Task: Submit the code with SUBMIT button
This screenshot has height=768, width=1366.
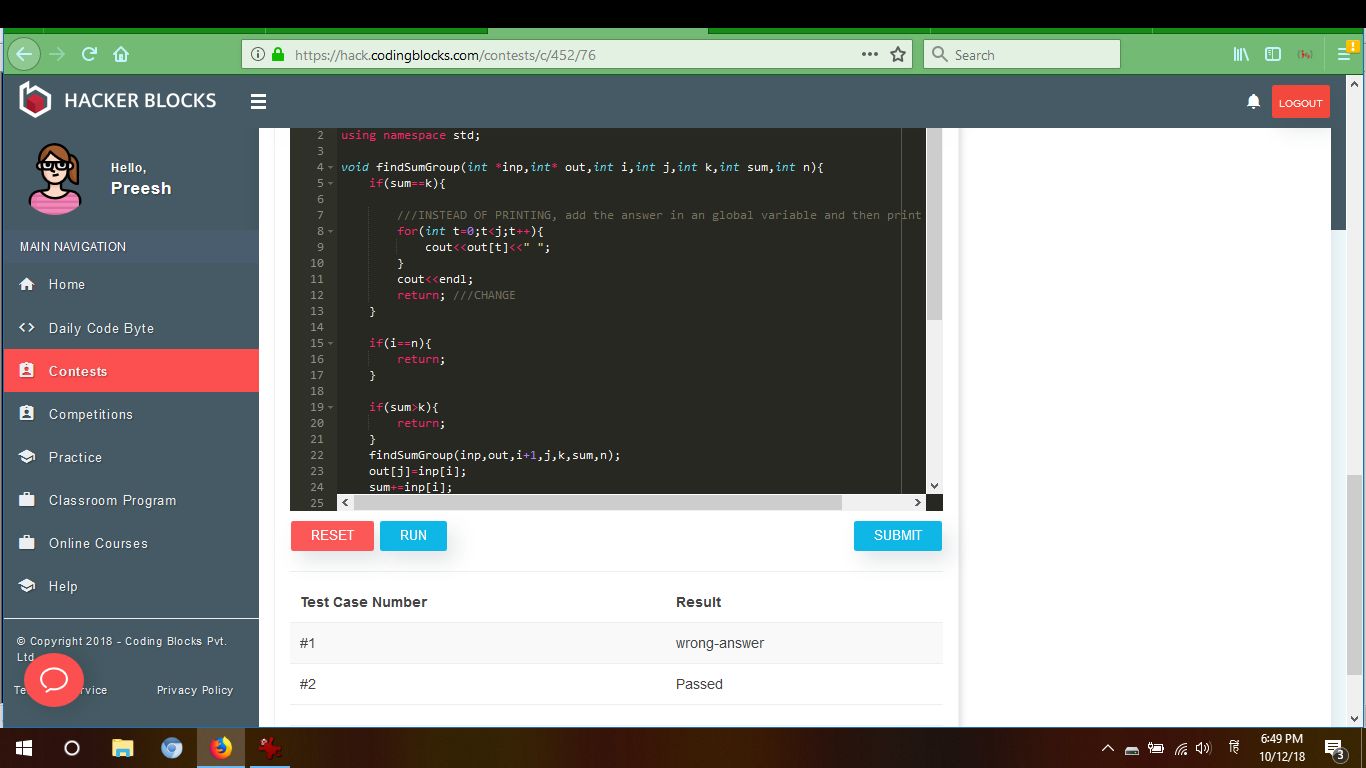Action: pyautogui.click(x=897, y=536)
